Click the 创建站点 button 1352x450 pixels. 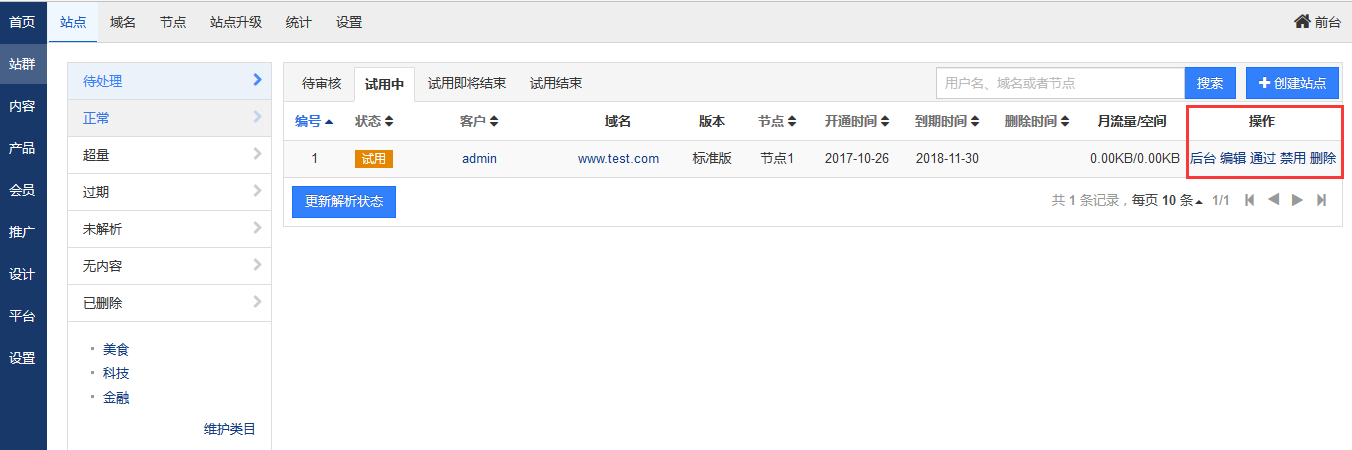[1292, 84]
